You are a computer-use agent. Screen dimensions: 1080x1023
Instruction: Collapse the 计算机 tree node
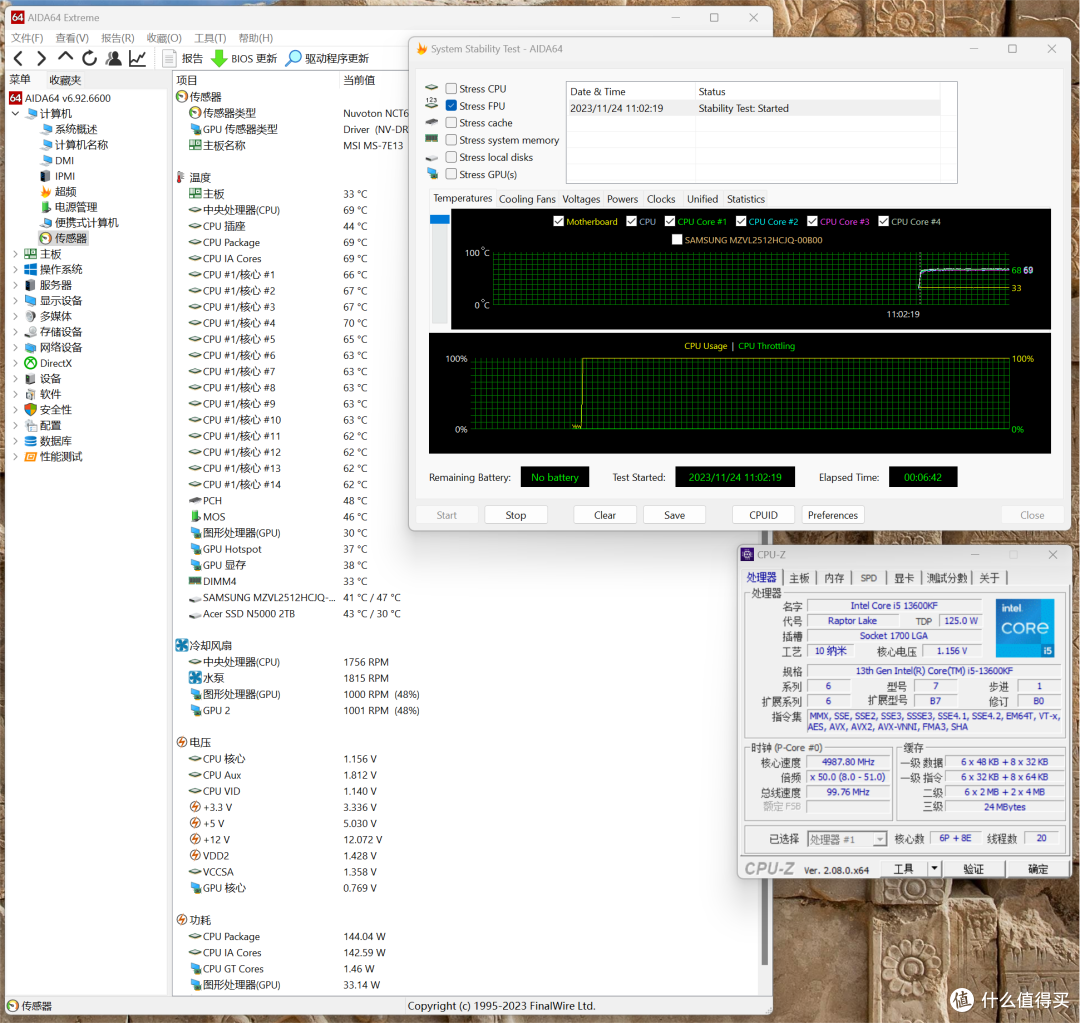(15, 114)
